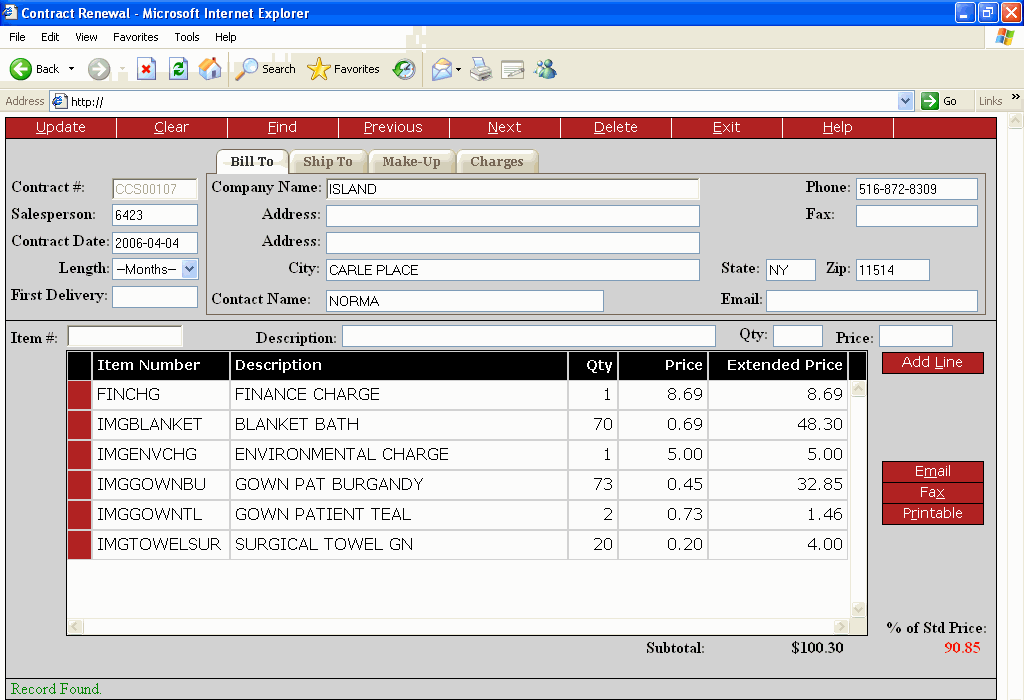Switch to the Charges tab
Viewport: 1024px width, 700px height.
[x=497, y=161]
